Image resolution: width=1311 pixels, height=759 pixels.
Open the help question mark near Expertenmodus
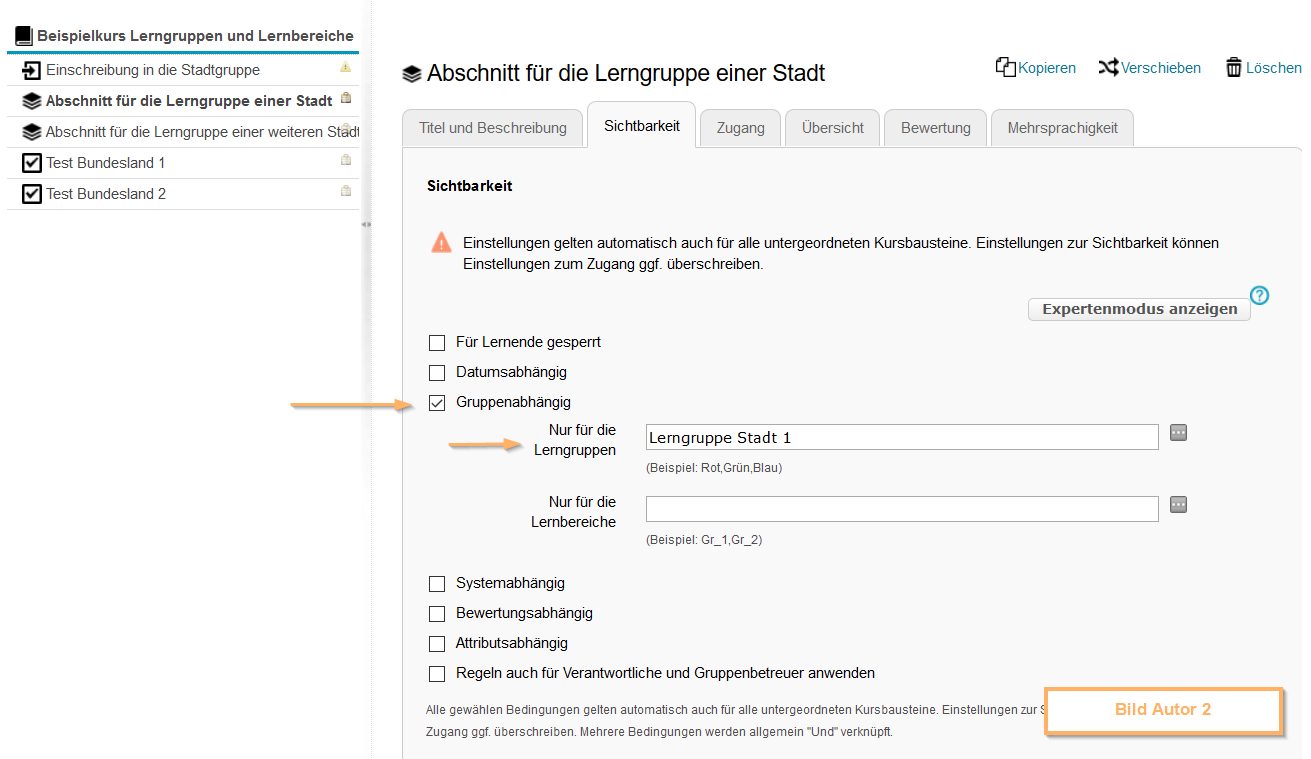1259,295
